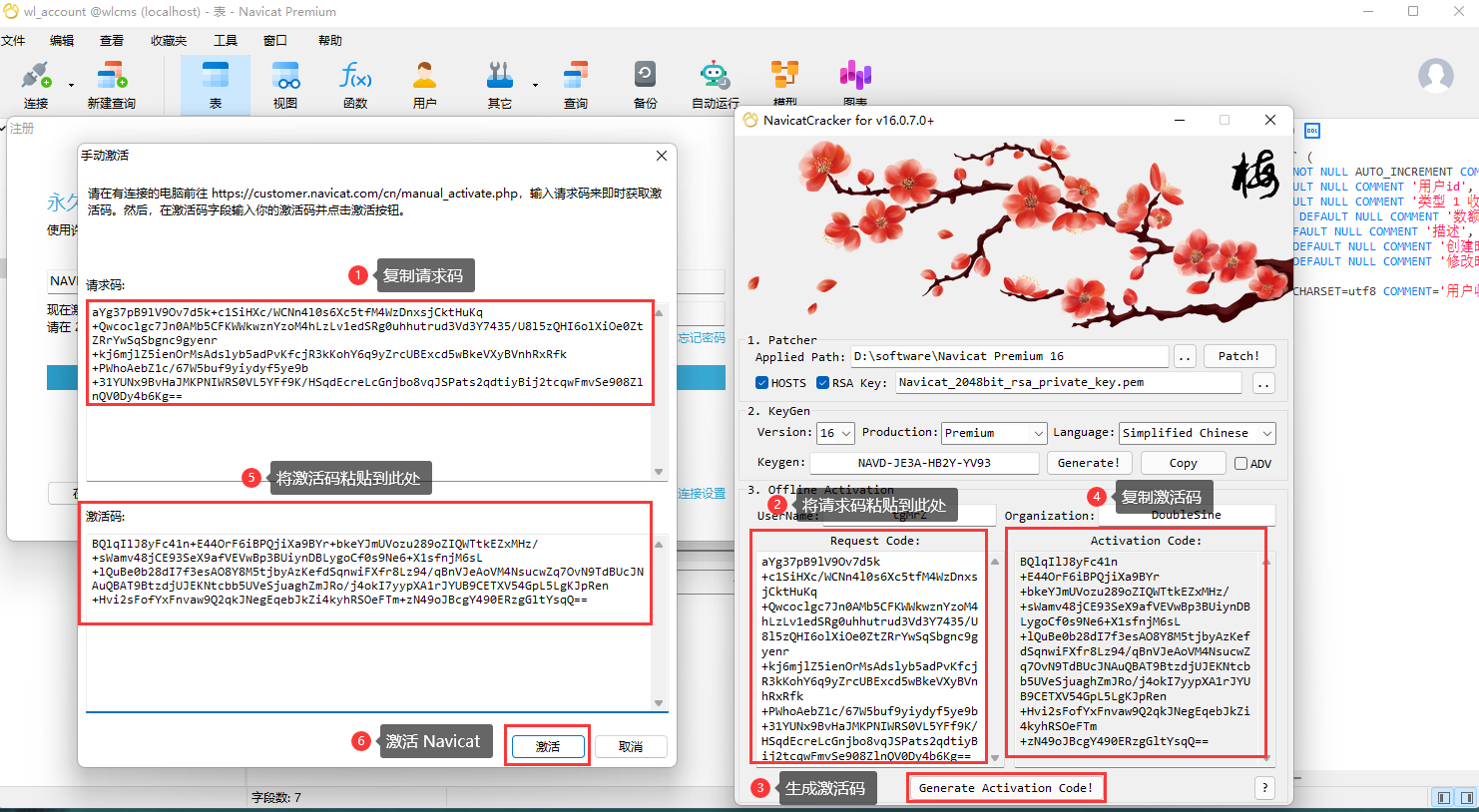Click the left panel-layout icon in status bar
Image resolution: width=1479 pixels, height=812 pixels.
tap(1443, 798)
